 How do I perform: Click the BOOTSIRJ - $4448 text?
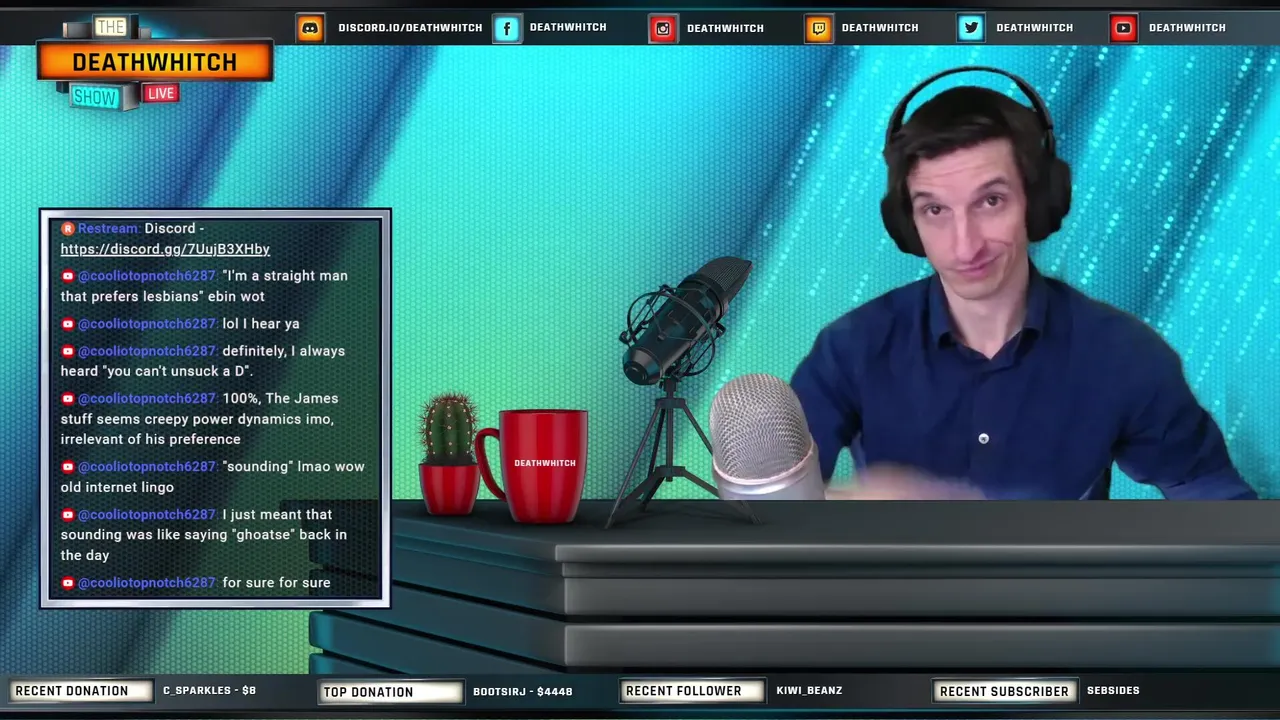523,692
